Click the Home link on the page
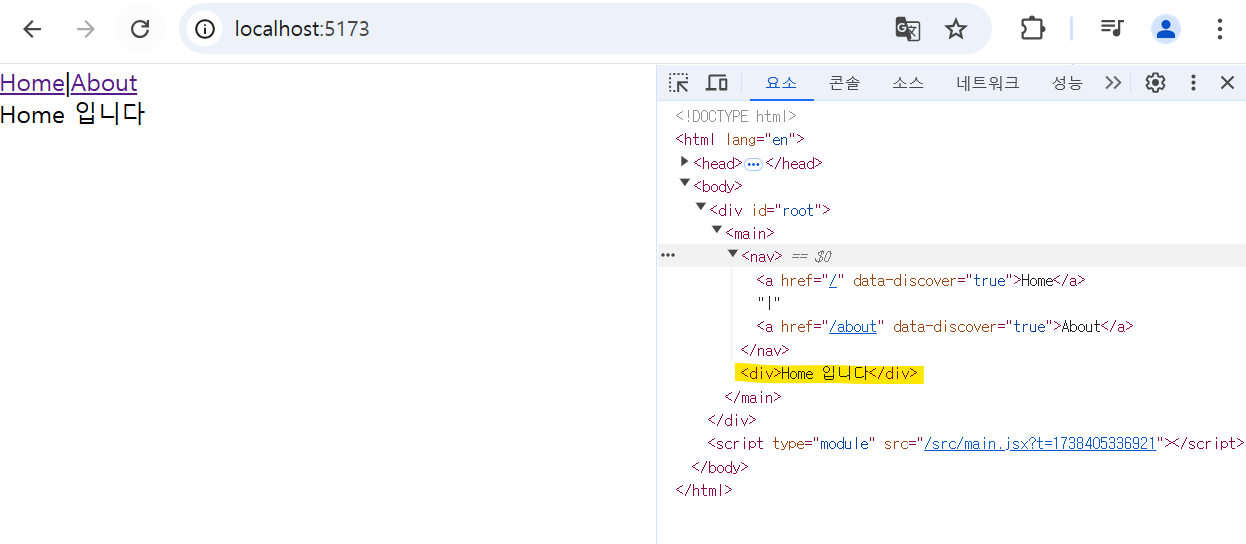Screen dimensions: 1246x544 (x=32, y=83)
